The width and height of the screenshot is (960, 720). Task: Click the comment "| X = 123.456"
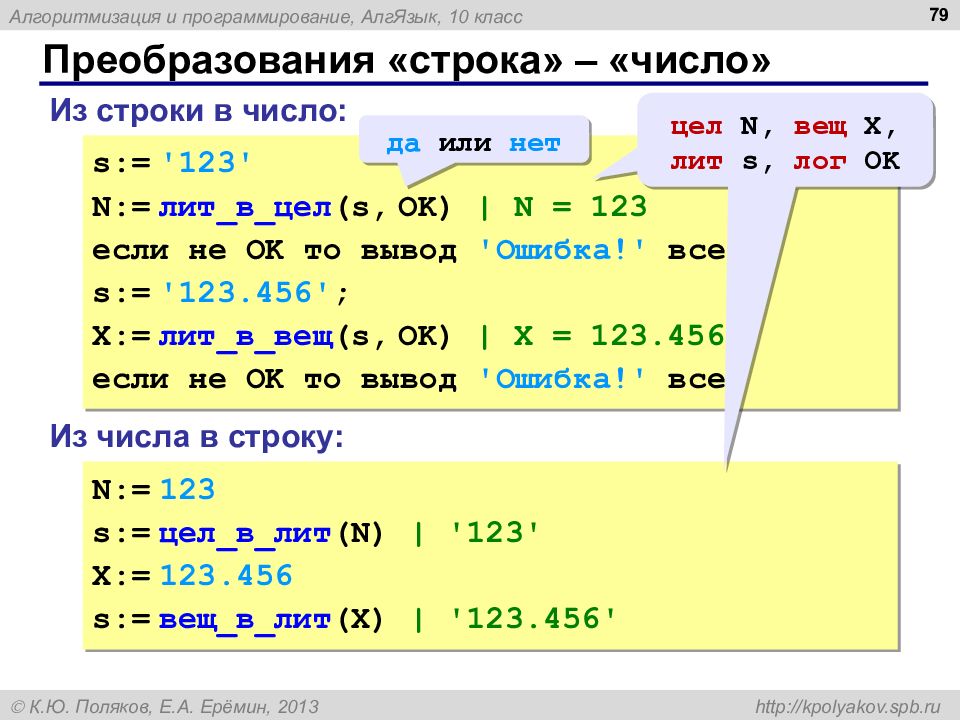(601, 336)
